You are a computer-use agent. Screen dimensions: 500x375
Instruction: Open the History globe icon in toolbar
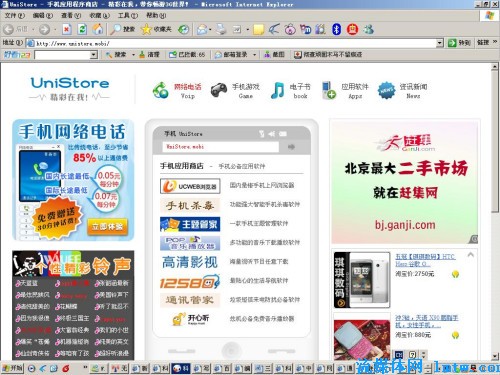[183, 30]
